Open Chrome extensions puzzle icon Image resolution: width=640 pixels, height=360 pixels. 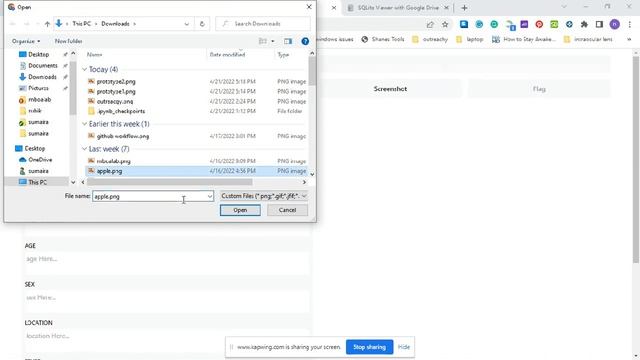coord(584,24)
